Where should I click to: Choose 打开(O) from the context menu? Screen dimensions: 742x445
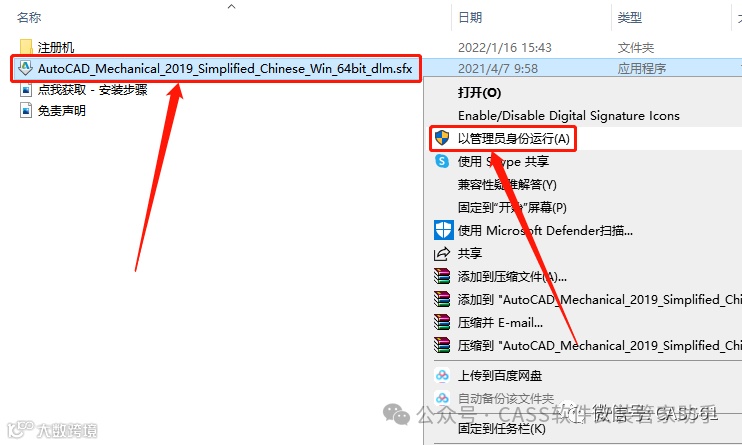(x=479, y=93)
